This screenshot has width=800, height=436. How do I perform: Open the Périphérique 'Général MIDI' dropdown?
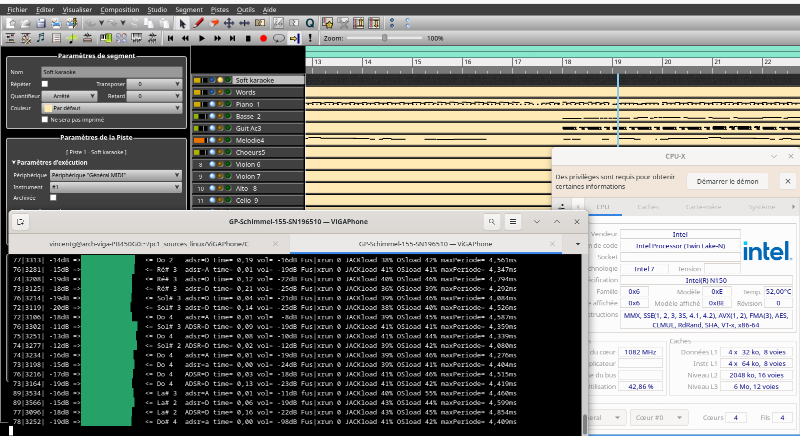[x=115, y=174]
